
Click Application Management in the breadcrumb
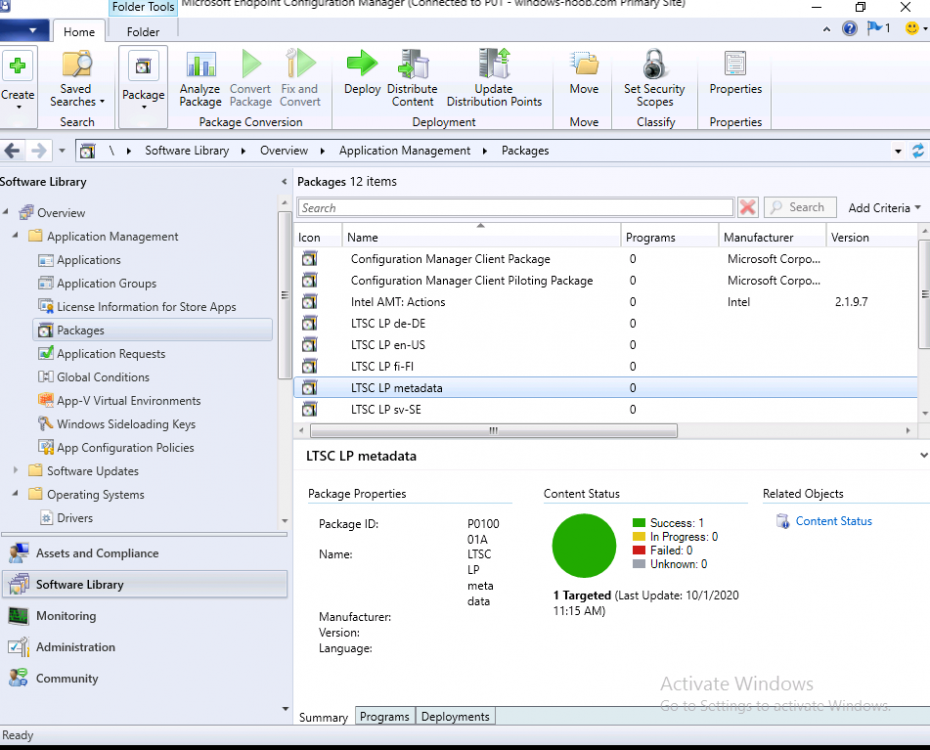click(405, 151)
